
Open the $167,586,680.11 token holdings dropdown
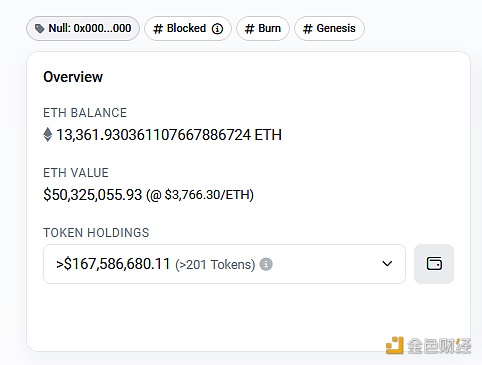click(x=224, y=264)
